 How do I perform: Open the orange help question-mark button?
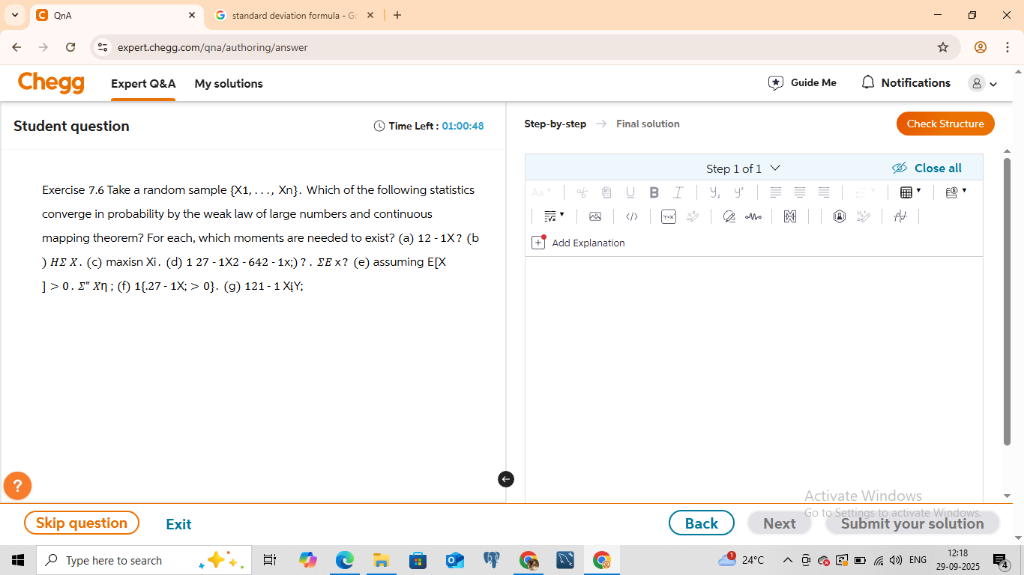[x=18, y=485]
